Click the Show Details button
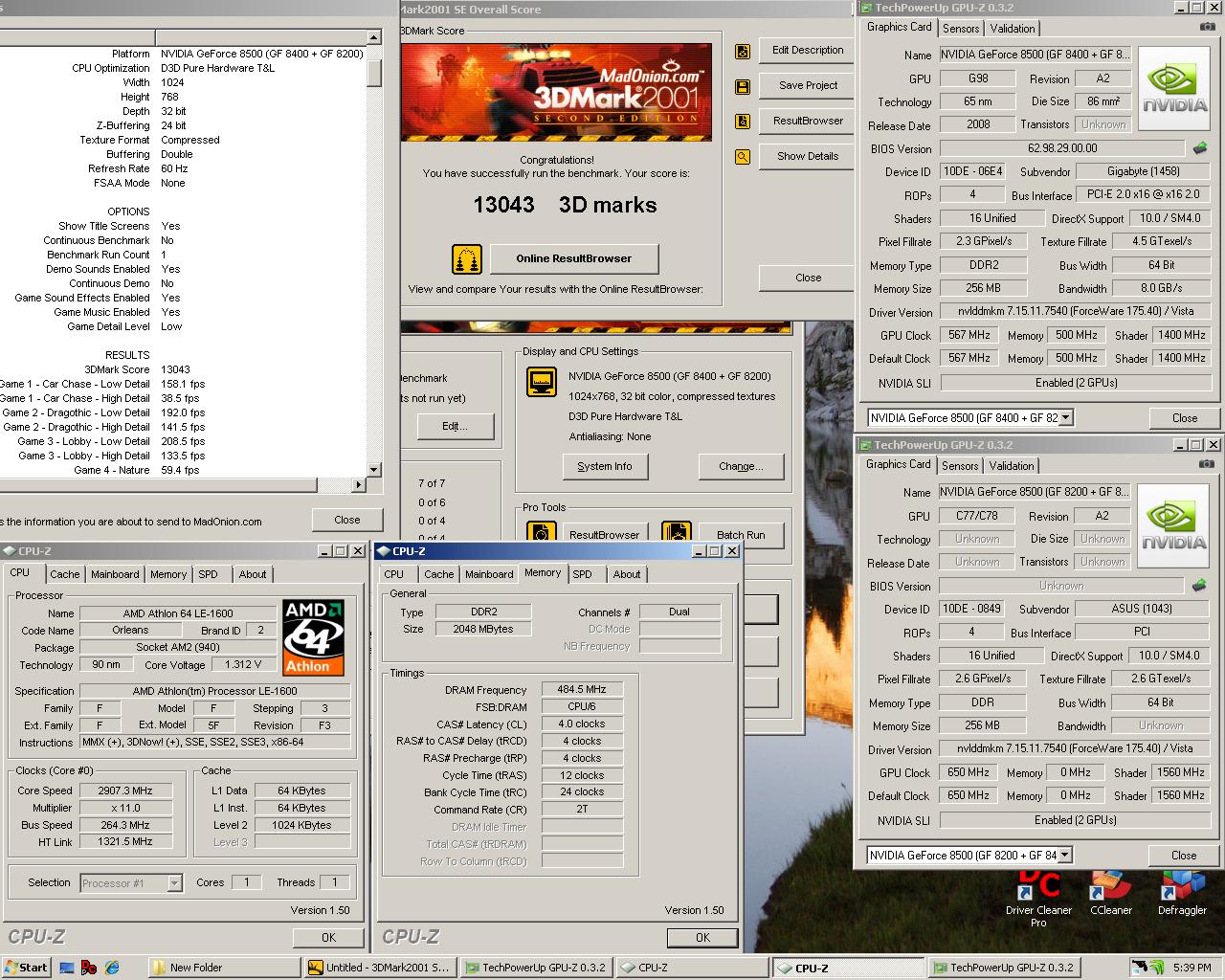The width and height of the screenshot is (1225, 980). tap(808, 156)
